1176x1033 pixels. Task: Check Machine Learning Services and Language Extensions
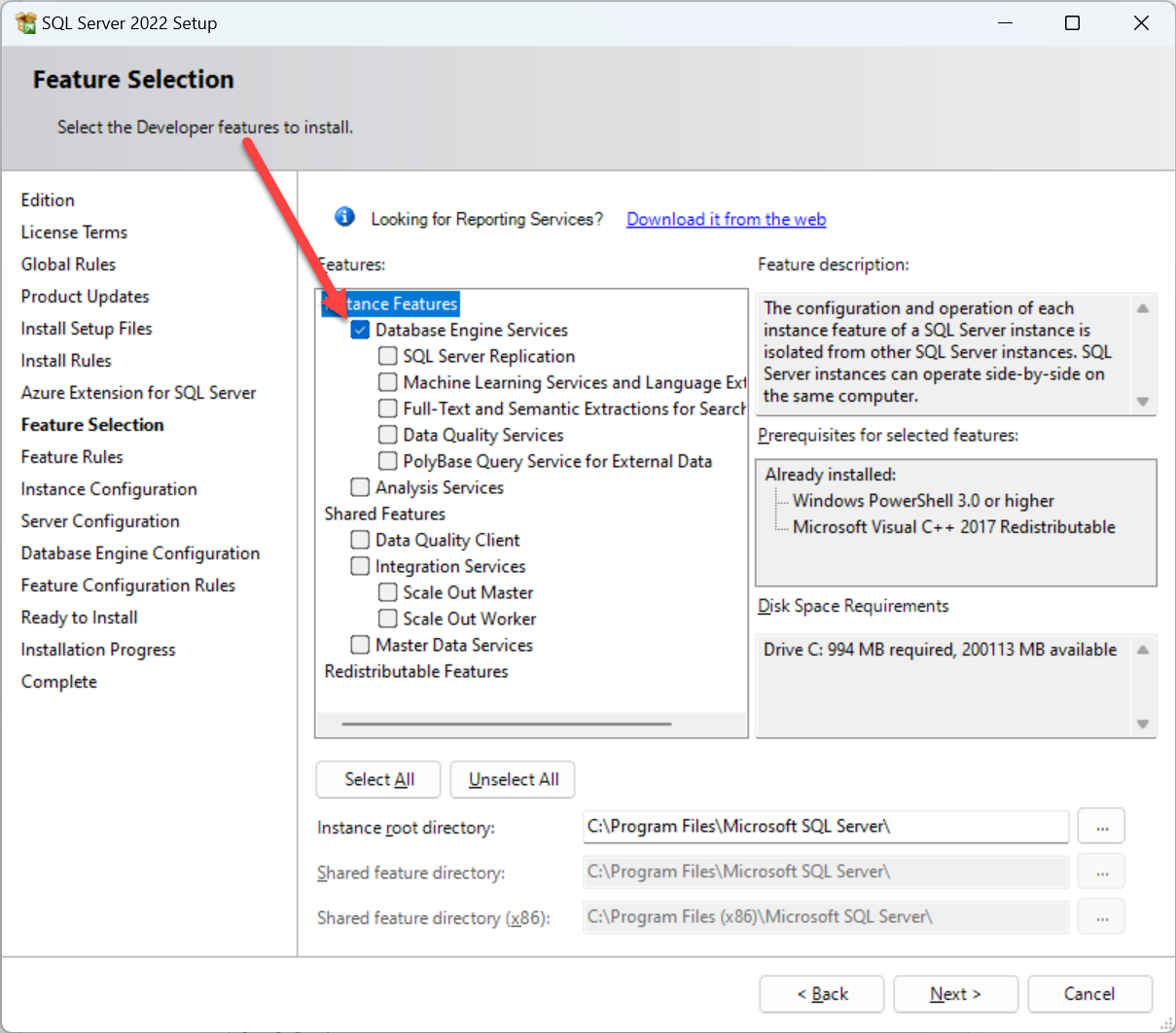[387, 382]
